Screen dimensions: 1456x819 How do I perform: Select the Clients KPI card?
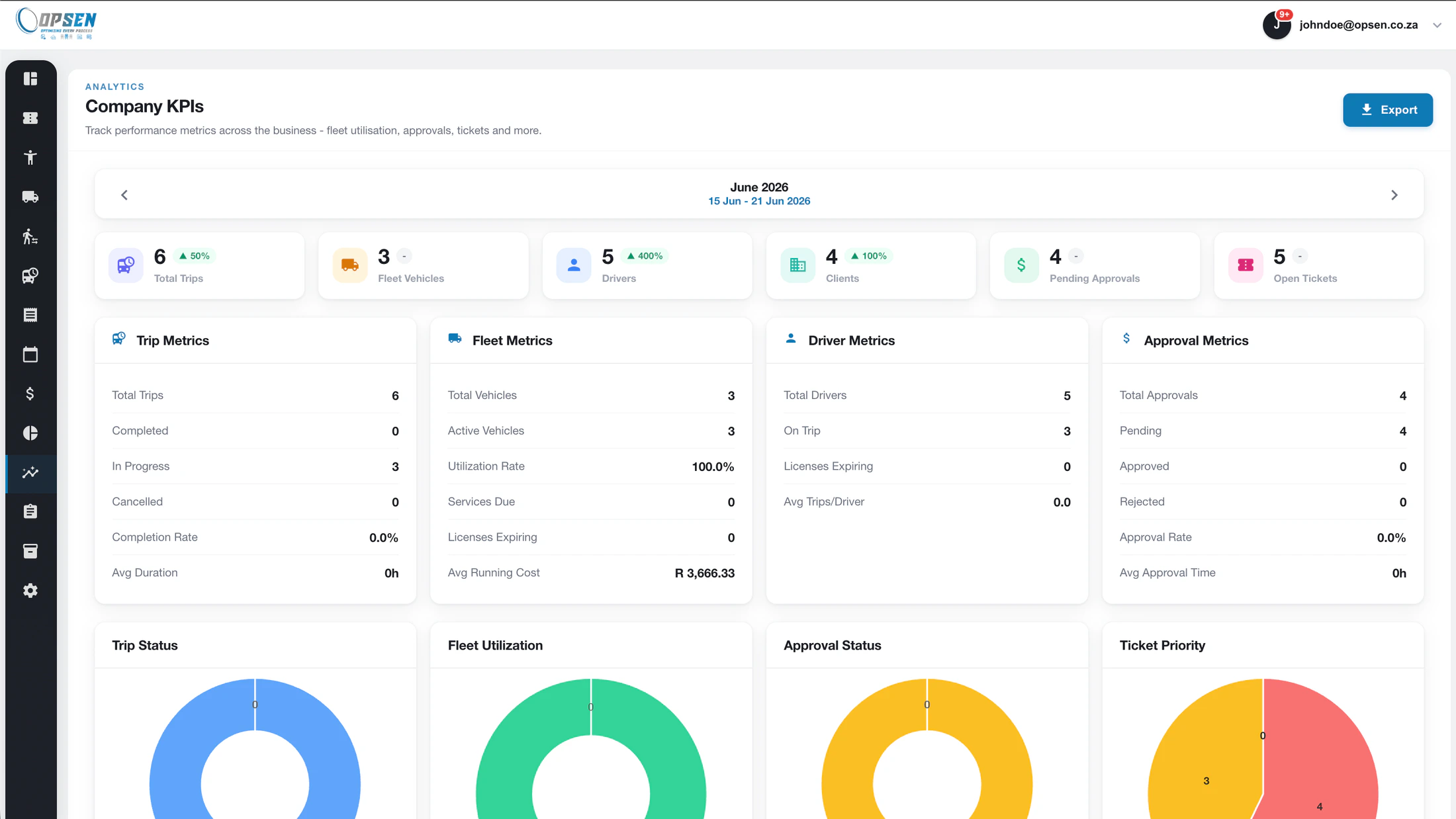pos(871,265)
